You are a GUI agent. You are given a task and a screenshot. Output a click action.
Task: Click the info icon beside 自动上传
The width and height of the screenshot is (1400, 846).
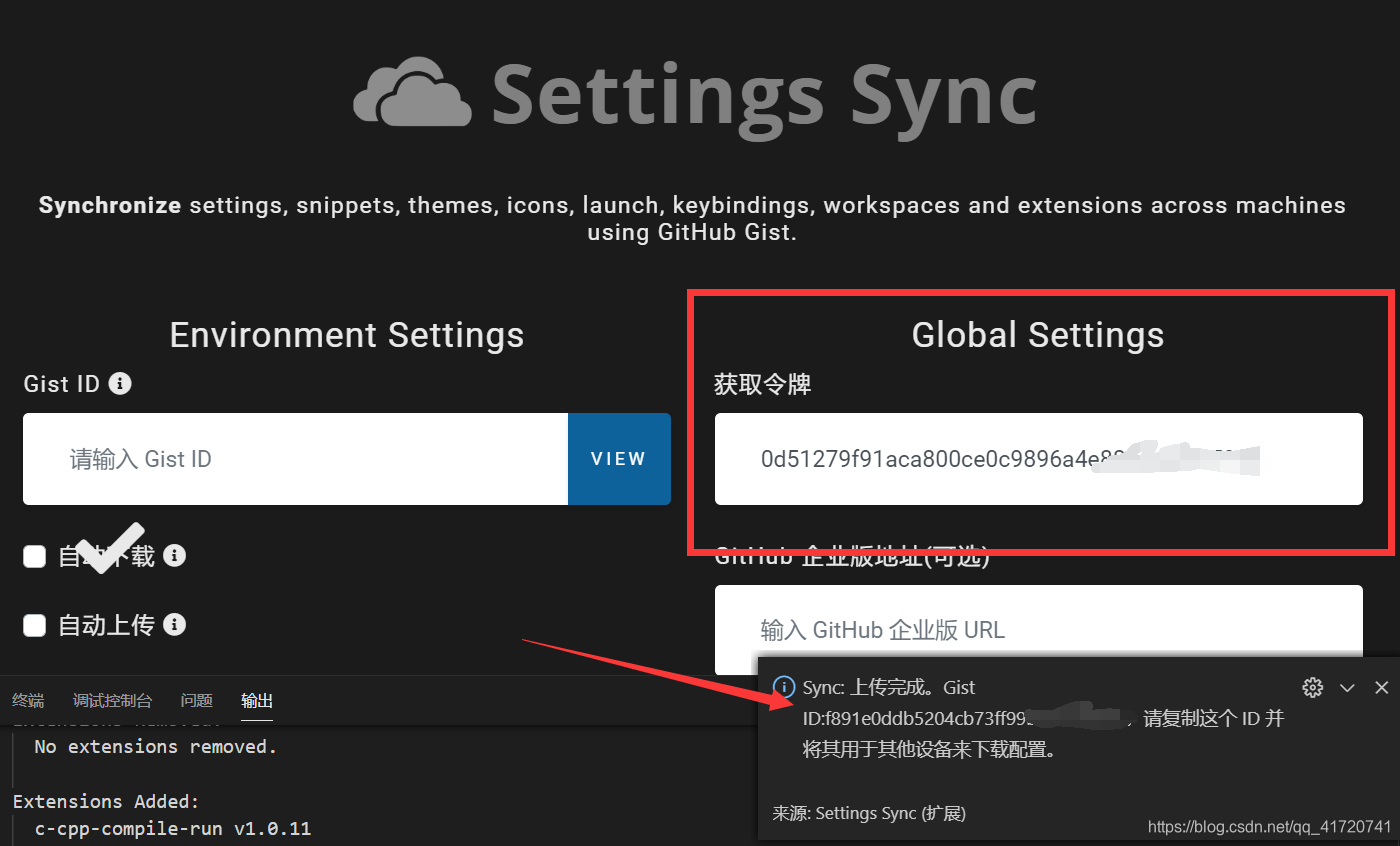click(x=174, y=625)
